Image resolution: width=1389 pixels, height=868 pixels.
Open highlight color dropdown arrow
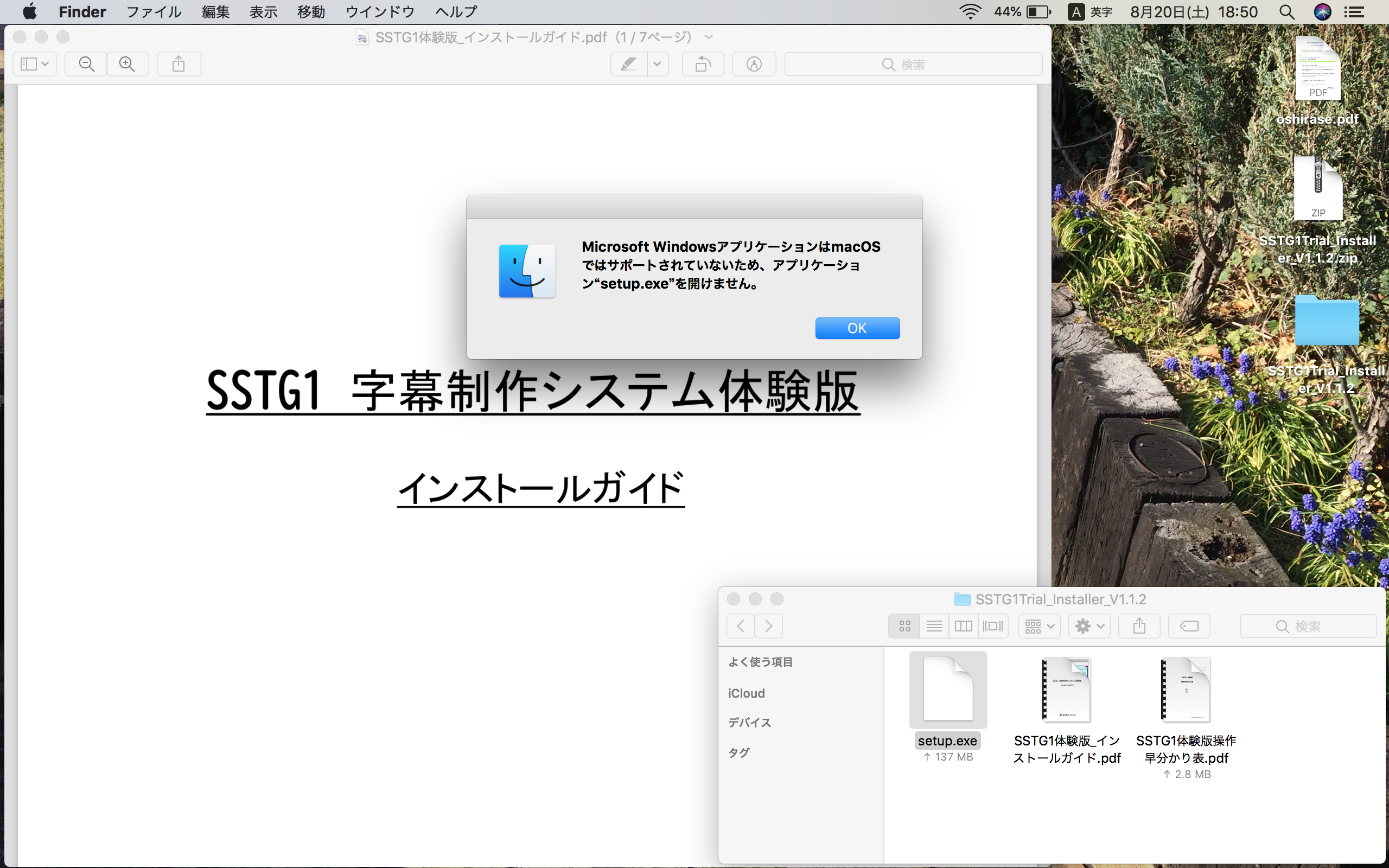pyautogui.click(x=657, y=63)
